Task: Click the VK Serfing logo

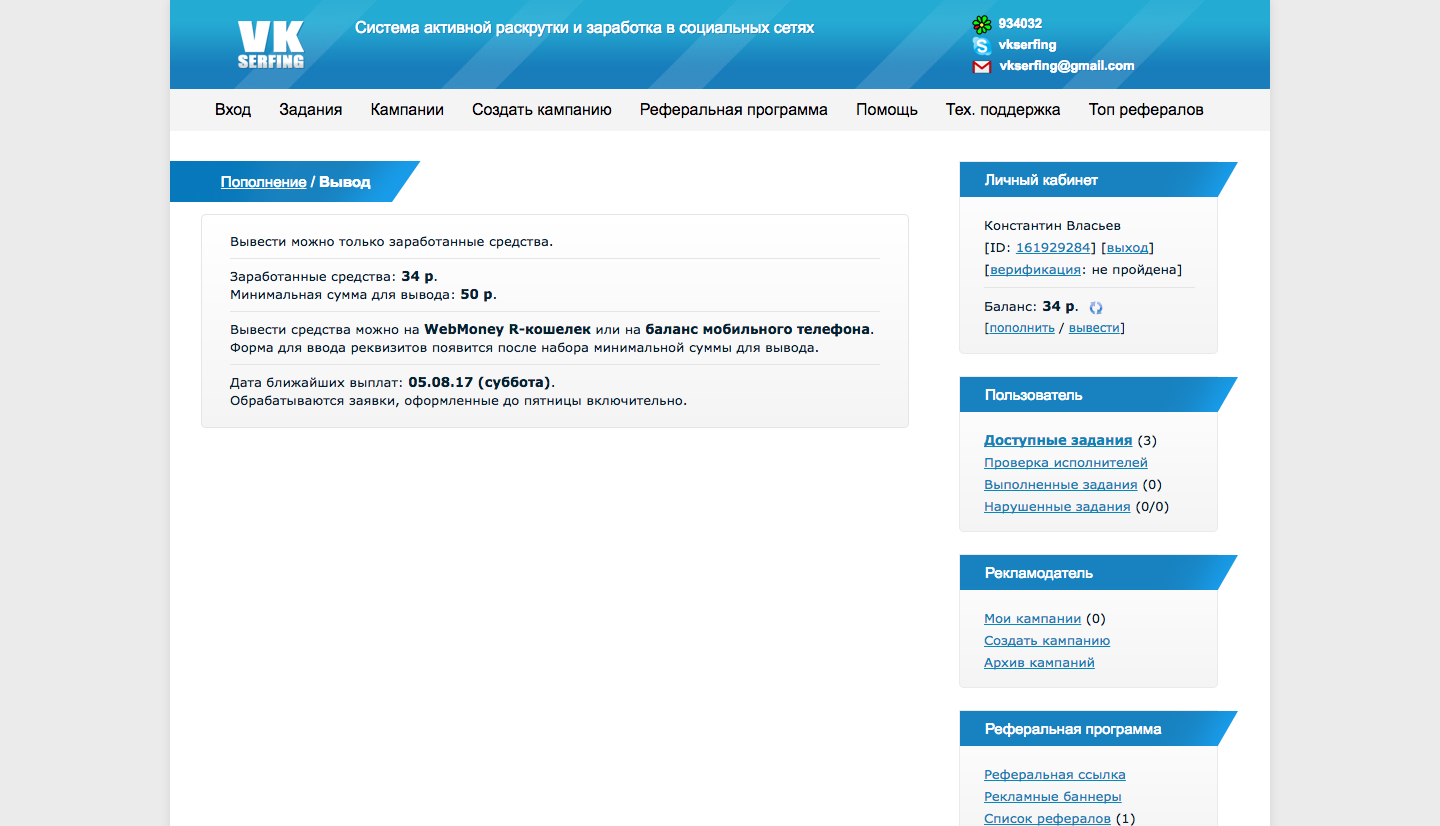Action: [270, 45]
